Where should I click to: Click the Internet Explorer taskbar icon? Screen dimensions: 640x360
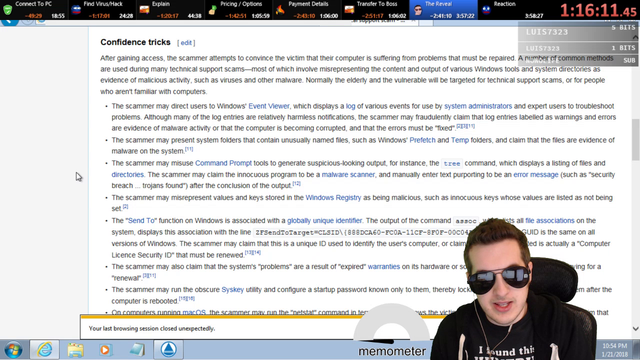pyautogui.click(x=44, y=350)
